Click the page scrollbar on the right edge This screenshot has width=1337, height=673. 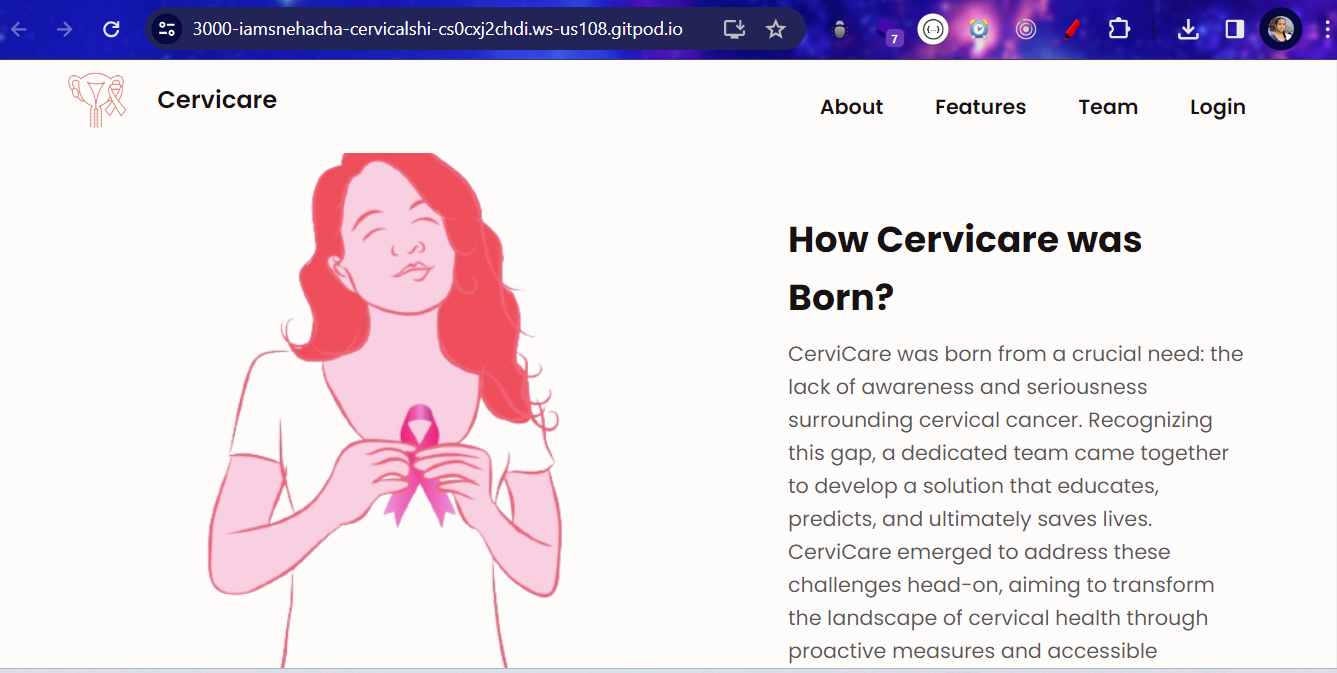click(x=1331, y=300)
